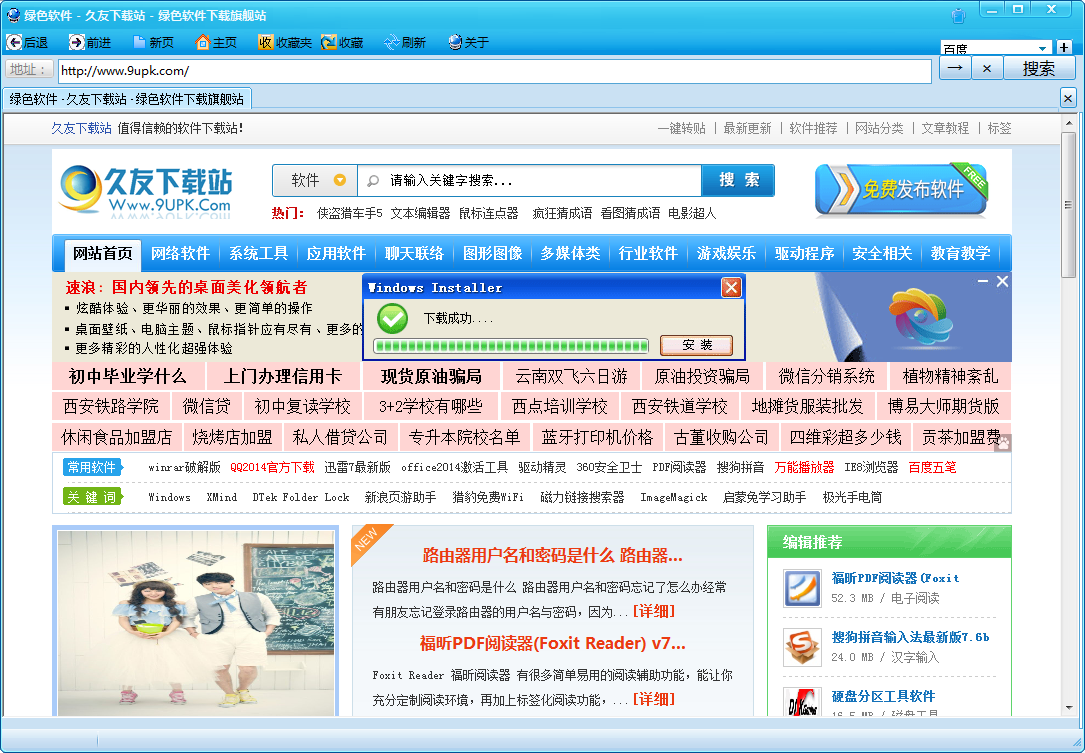Open the 一键转贴 link
The height and width of the screenshot is (753, 1085).
(x=682, y=128)
